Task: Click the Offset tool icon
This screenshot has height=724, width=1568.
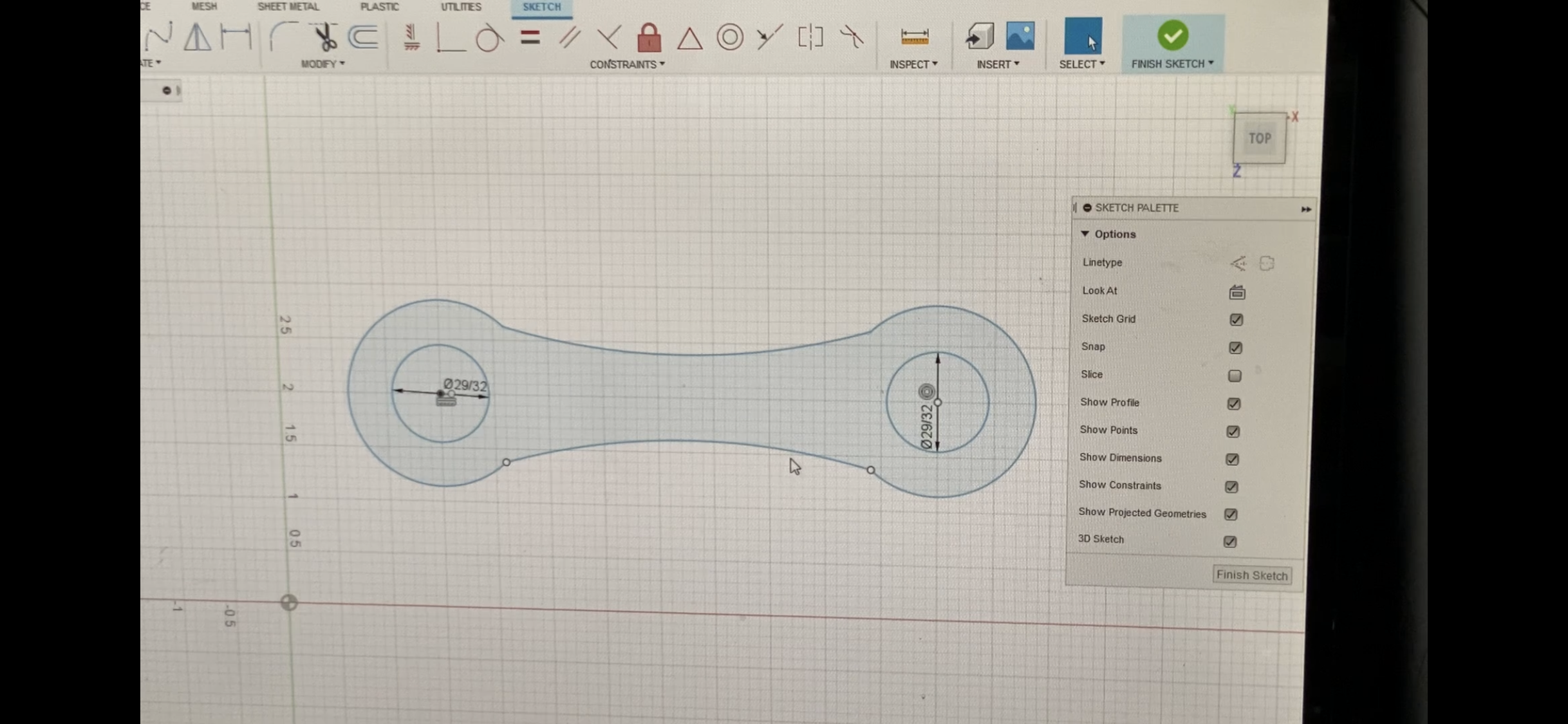Action: (x=364, y=37)
